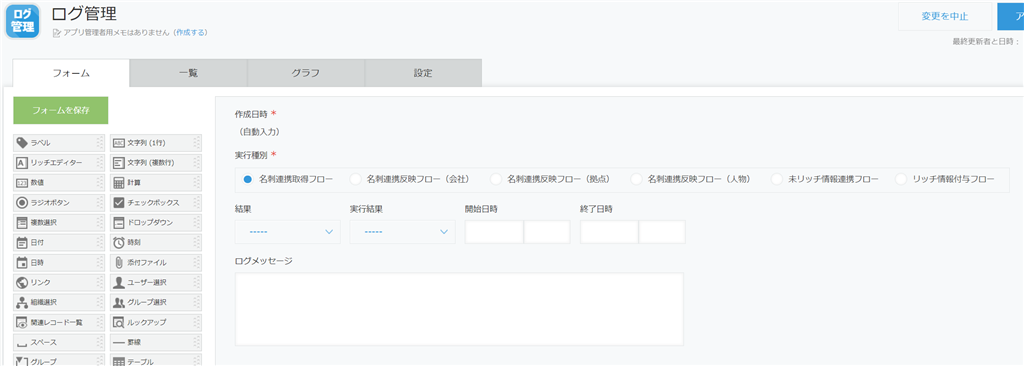Select the 複数選択 field icon
1024x366 pixels.
pos(22,222)
